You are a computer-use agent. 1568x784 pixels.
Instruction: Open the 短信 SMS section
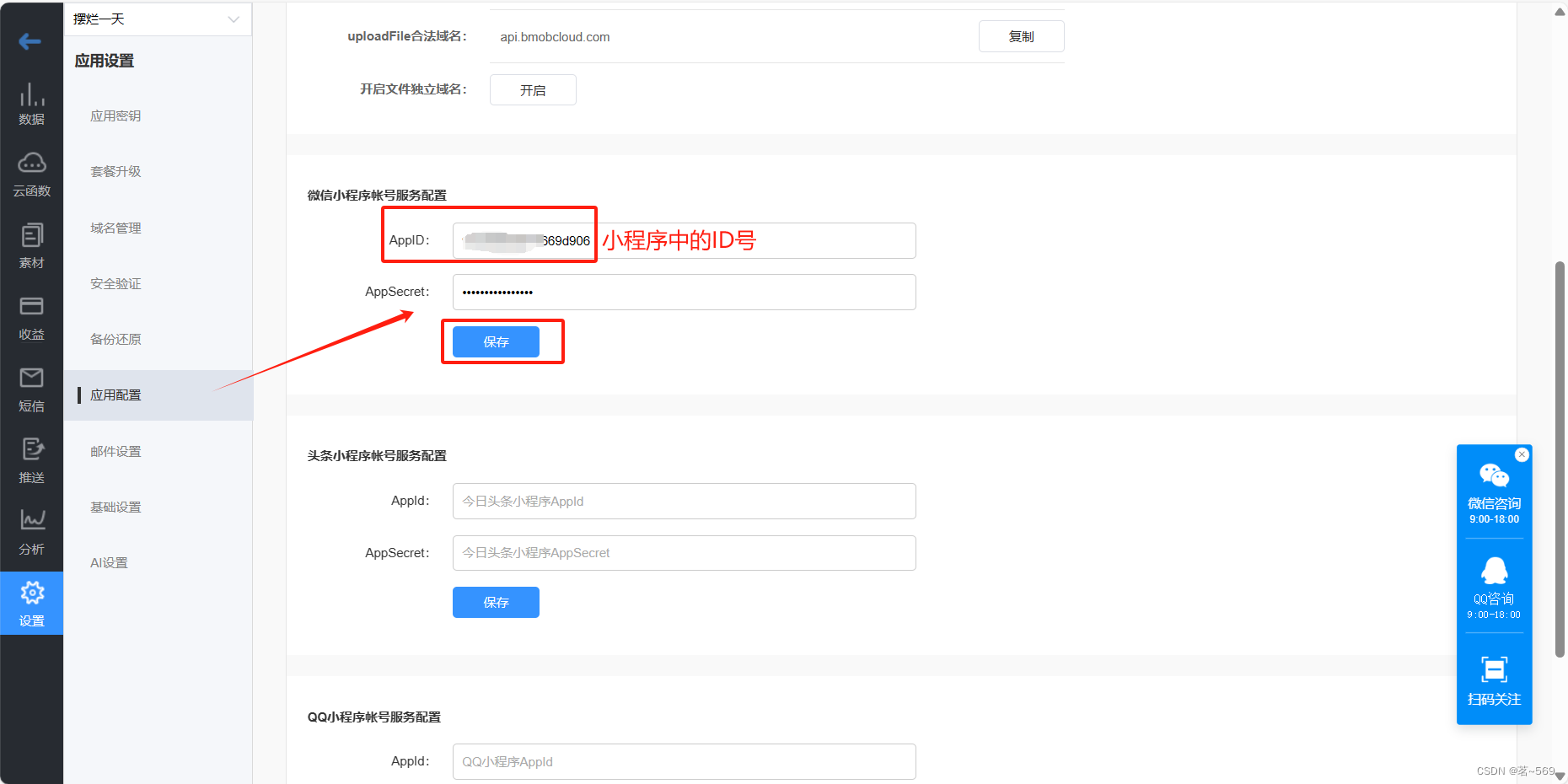31,390
